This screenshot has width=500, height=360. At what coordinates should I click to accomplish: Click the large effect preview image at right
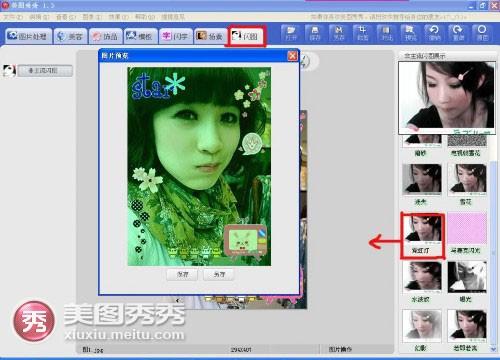(x=447, y=98)
